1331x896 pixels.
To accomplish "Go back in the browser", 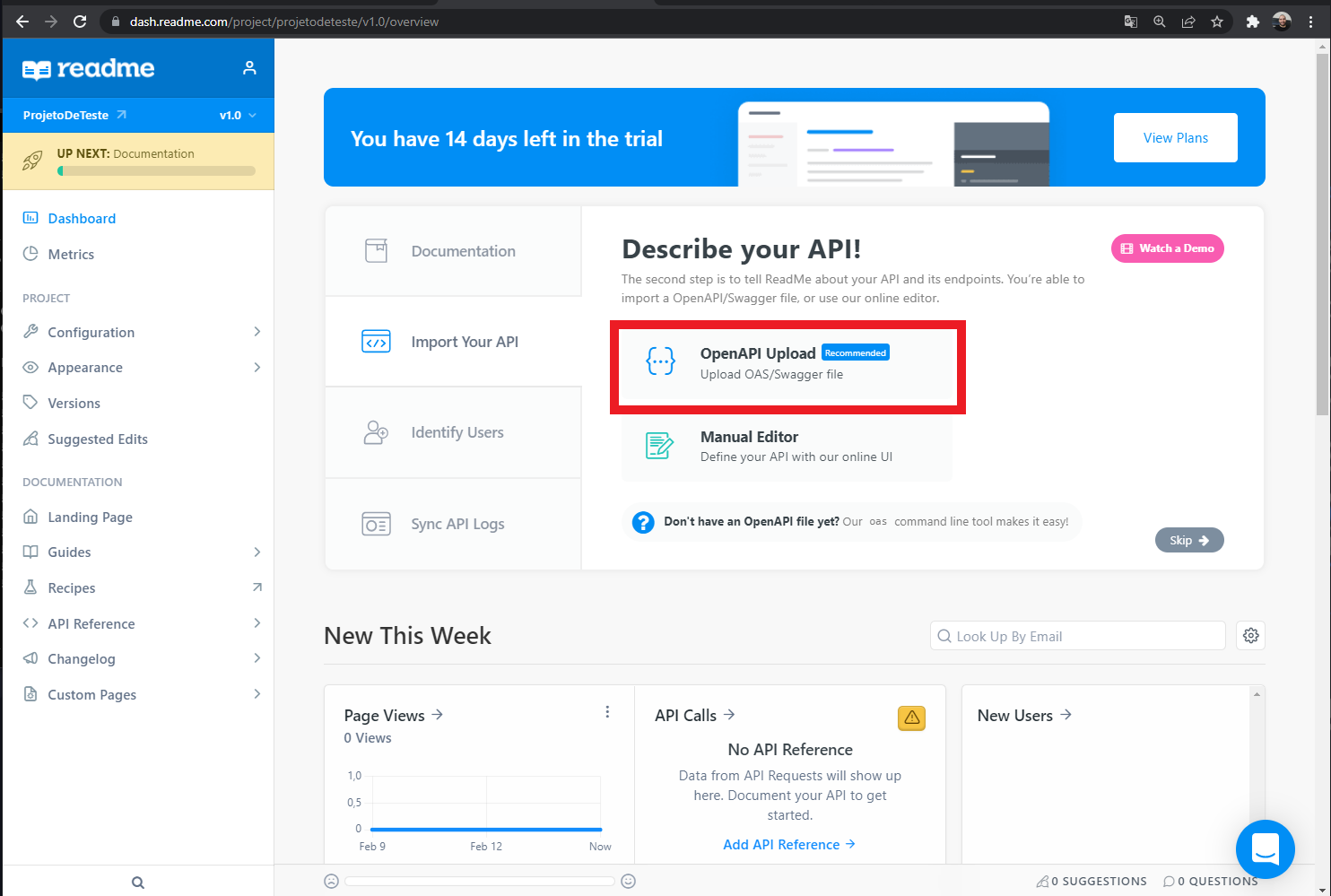I will [x=22, y=22].
